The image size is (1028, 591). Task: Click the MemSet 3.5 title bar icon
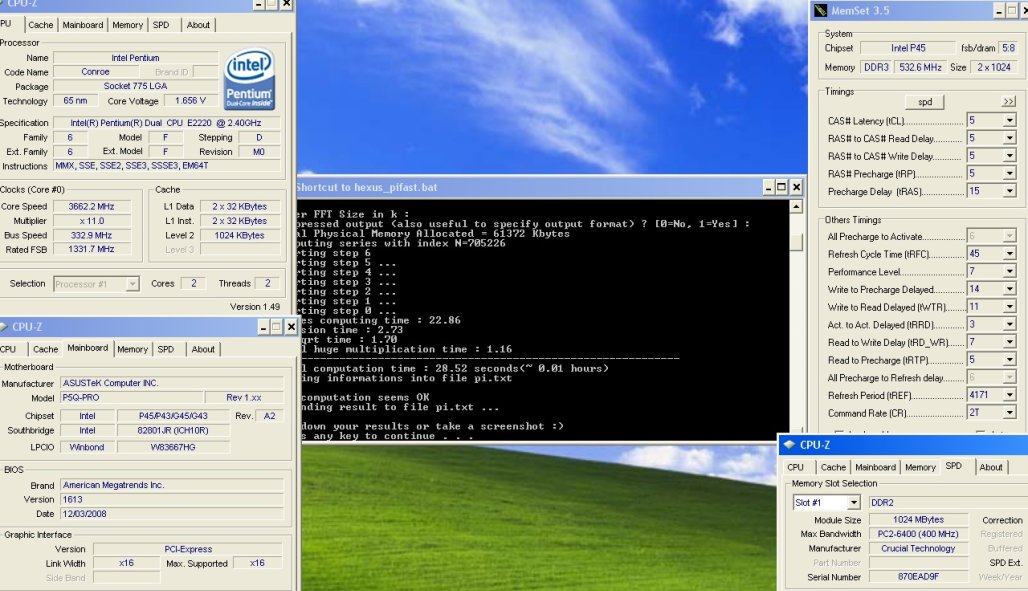[x=820, y=10]
